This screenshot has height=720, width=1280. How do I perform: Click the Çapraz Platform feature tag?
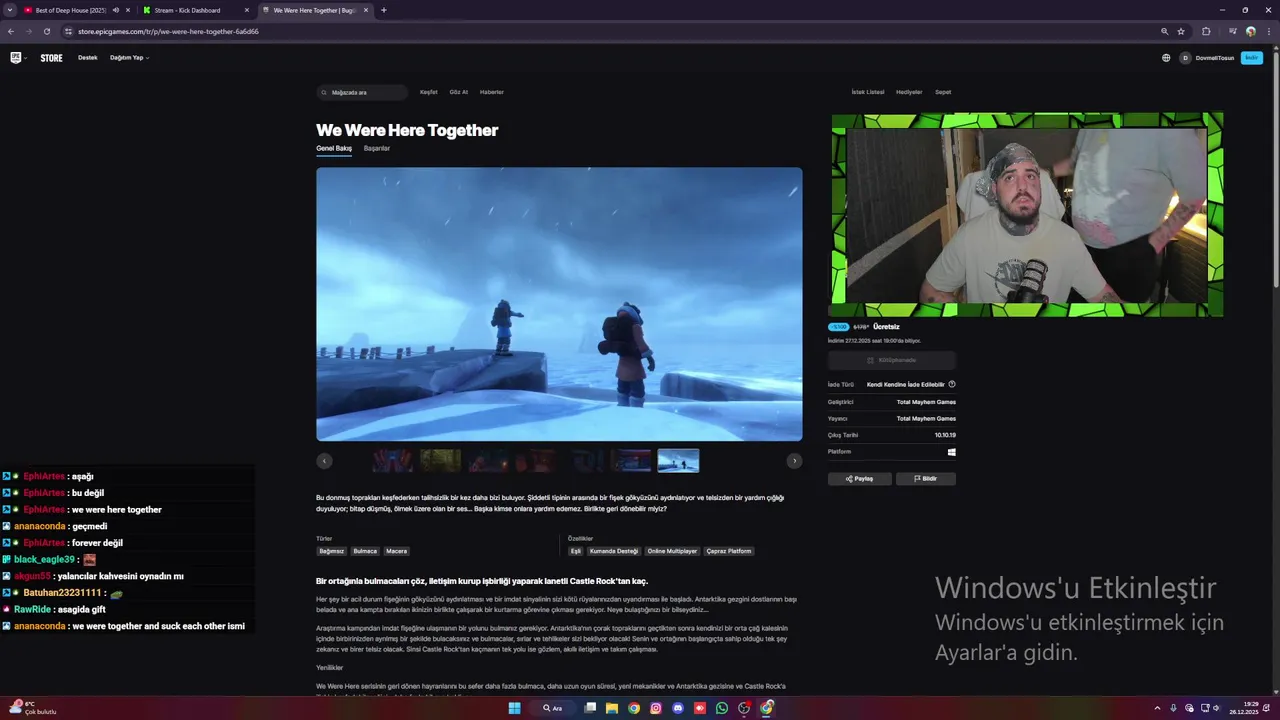[729, 551]
